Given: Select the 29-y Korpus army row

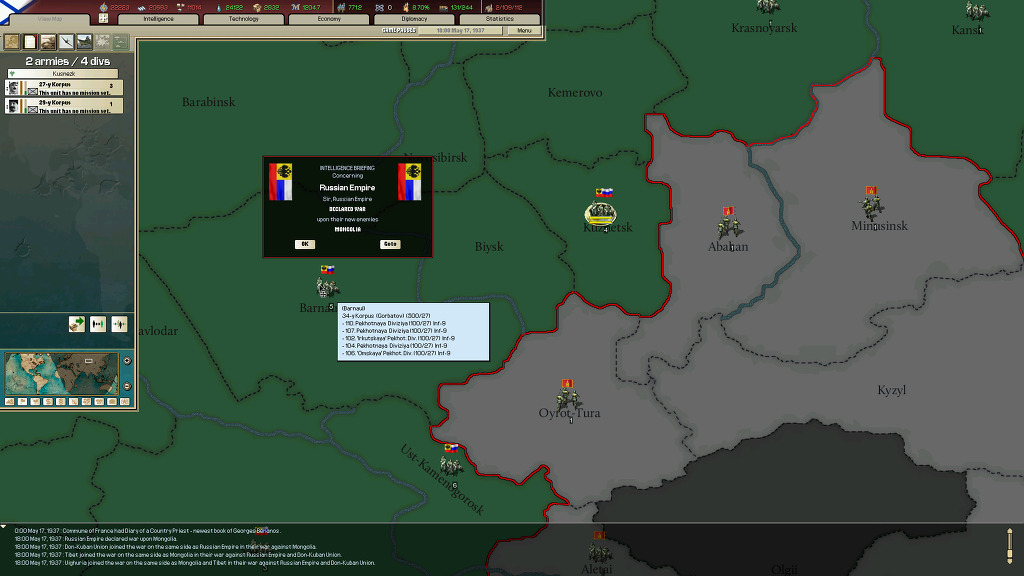Looking at the screenshot, I should coord(64,106).
